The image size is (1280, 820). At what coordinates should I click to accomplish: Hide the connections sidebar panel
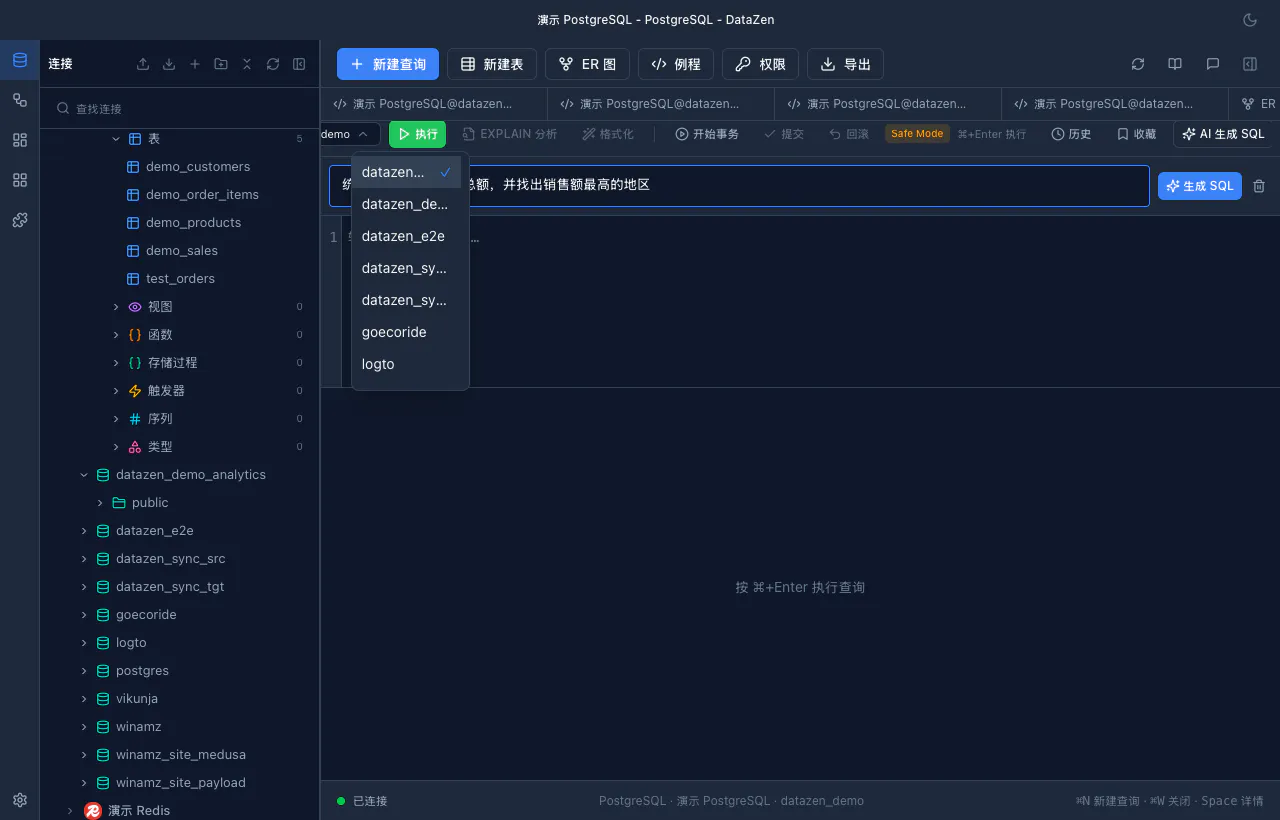[299, 64]
